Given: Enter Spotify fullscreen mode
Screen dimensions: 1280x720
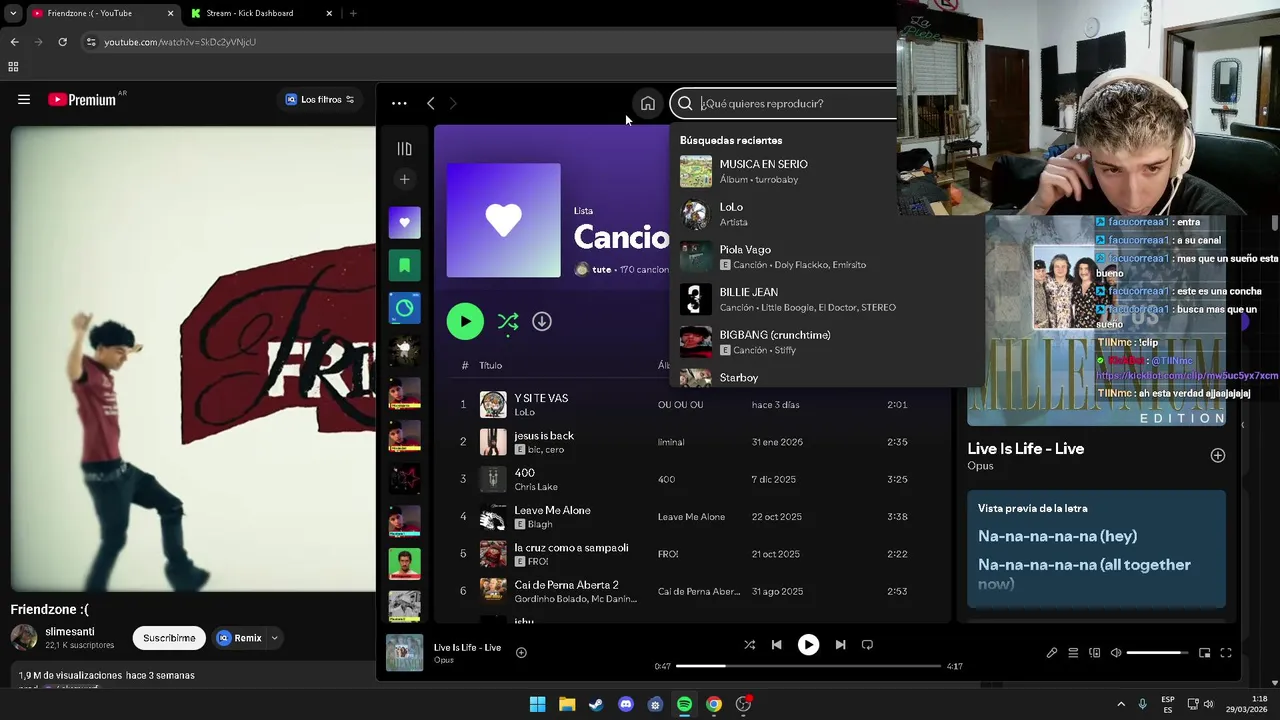Looking at the screenshot, I should pos(1226,653).
